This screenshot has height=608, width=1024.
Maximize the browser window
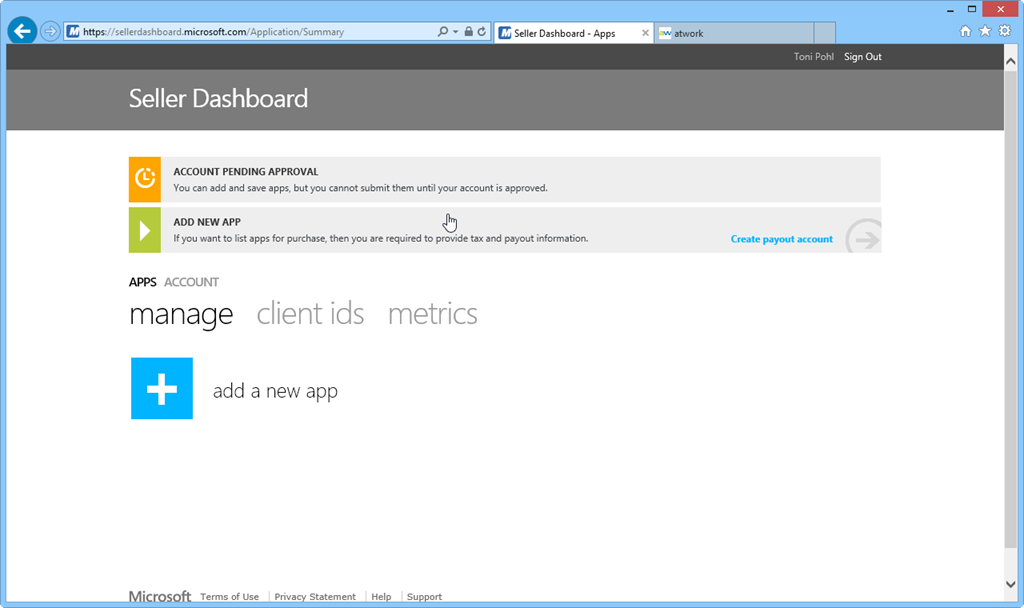972,9
